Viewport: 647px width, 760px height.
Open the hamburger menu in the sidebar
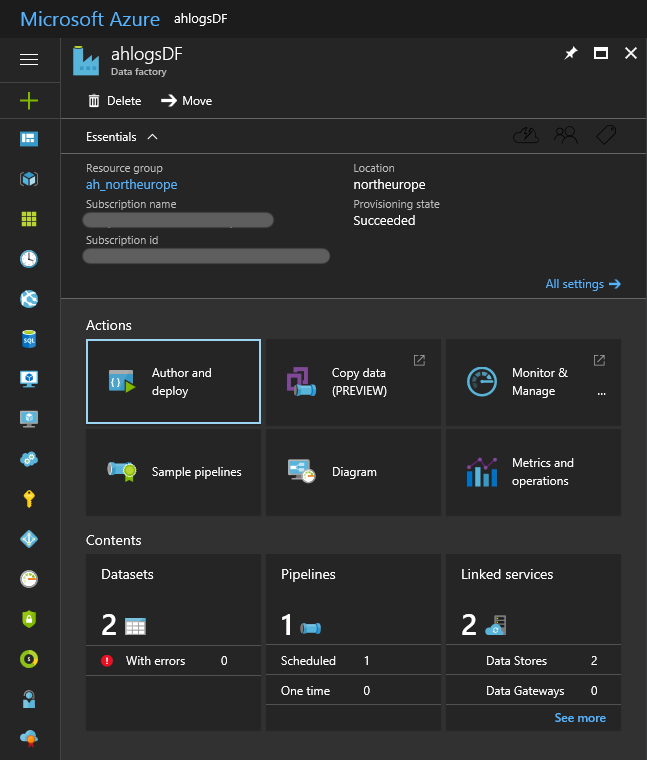(29, 60)
